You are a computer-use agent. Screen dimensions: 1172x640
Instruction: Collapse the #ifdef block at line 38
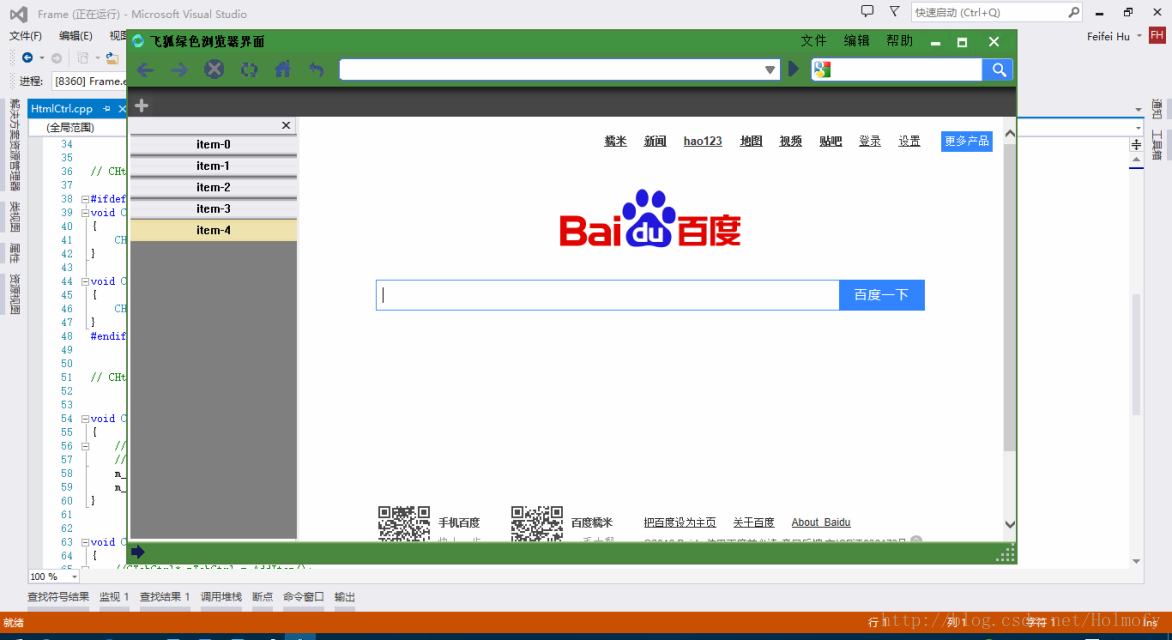pyautogui.click(x=84, y=199)
